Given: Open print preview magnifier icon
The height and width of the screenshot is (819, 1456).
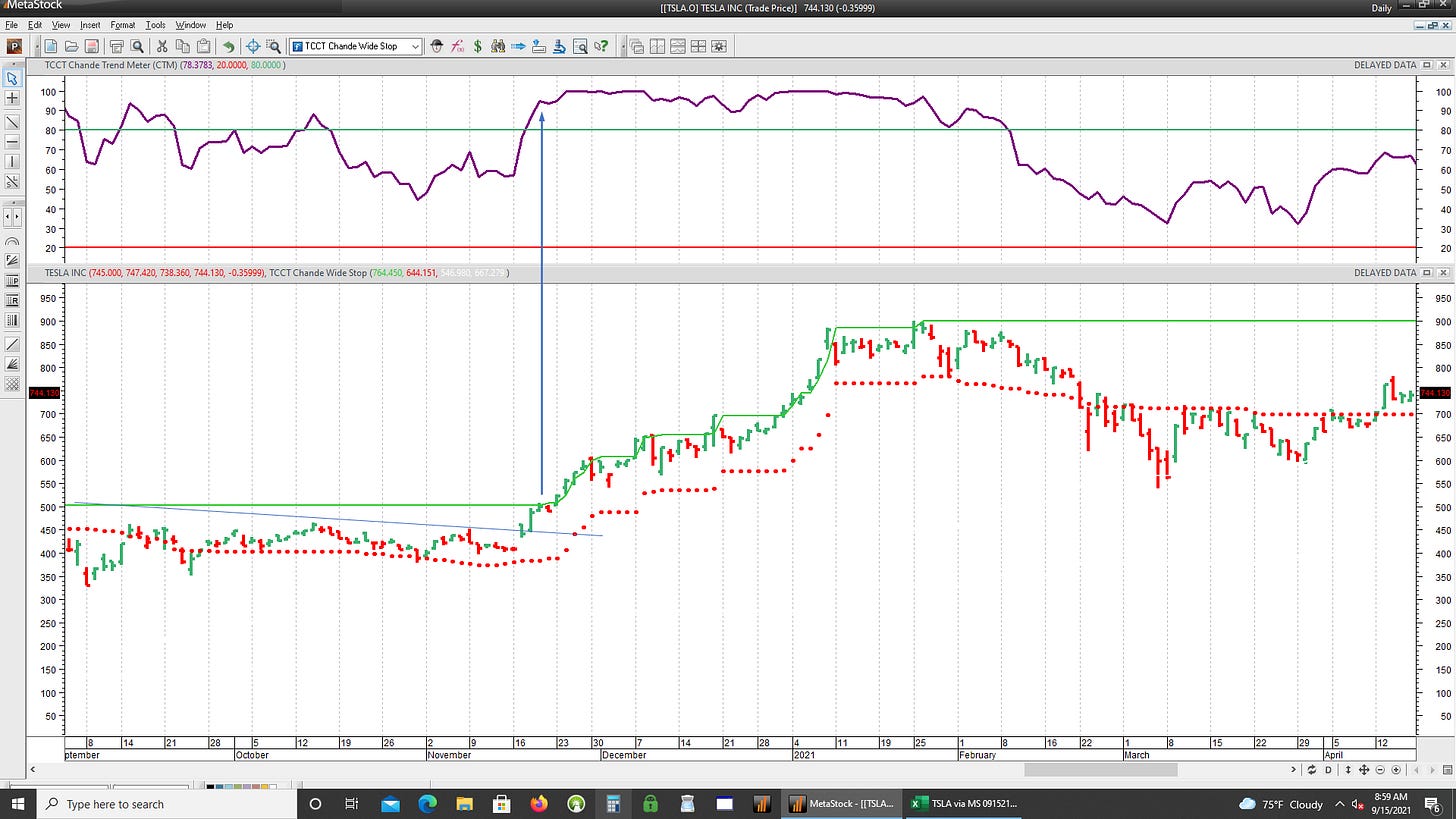Looking at the screenshot, I should (137, 46).
